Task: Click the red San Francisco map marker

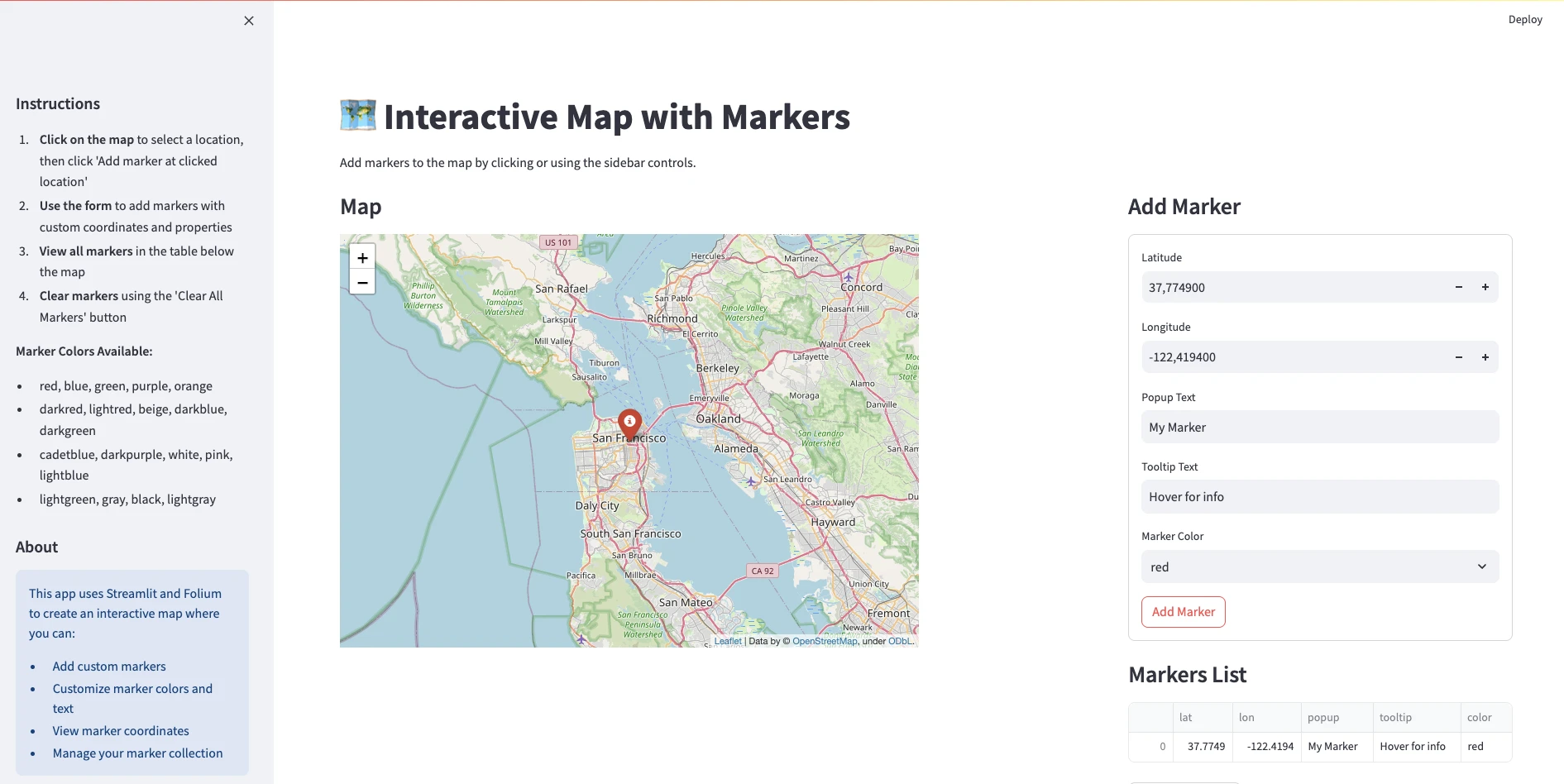Action: [x=629, y=423]
